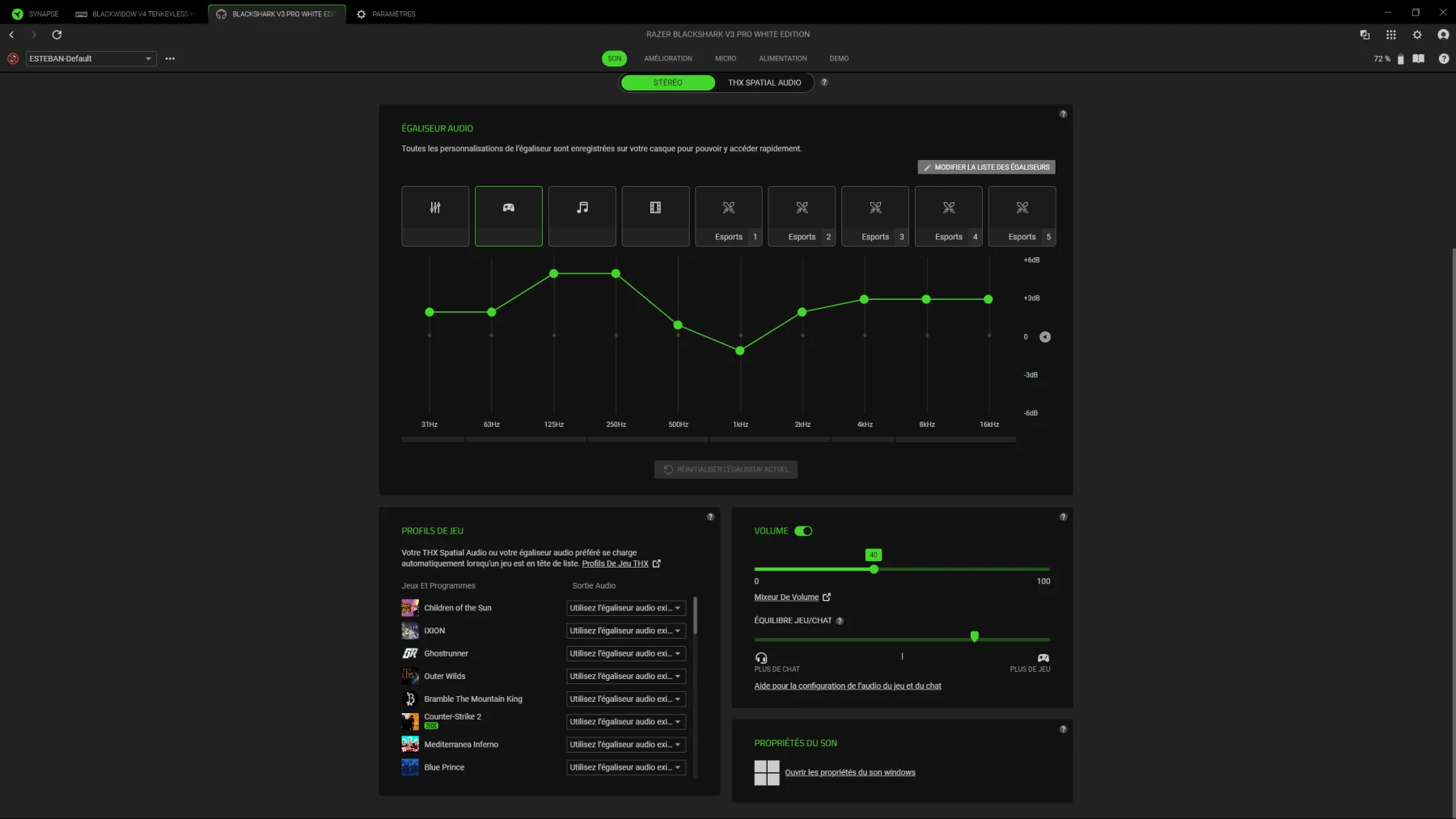Select the Game equalizer preset (gamepad icon)
Screen dimensions: 1456x819
[509, 216]
